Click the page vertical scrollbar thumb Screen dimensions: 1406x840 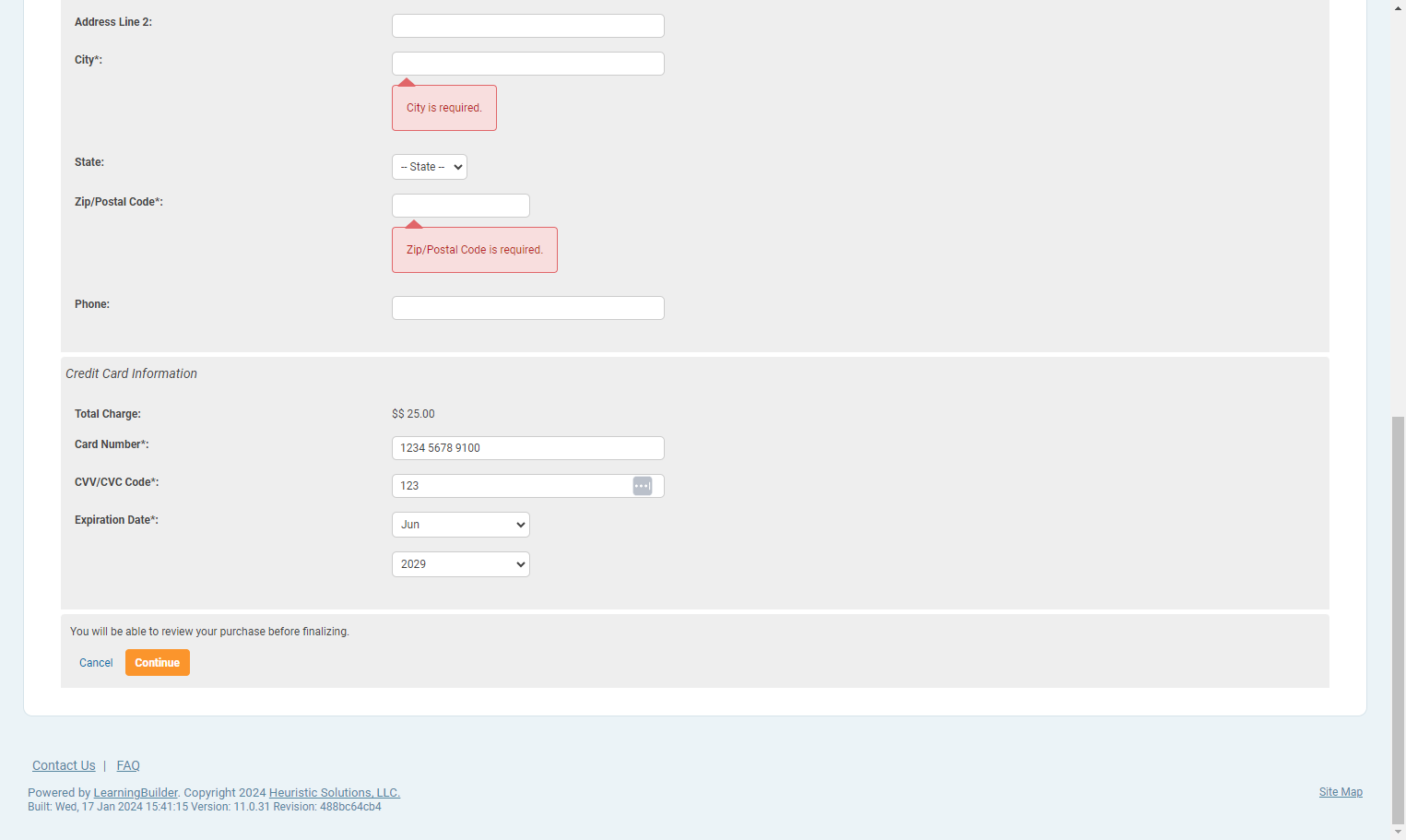pyautogui.click(x=1399, y=620)
